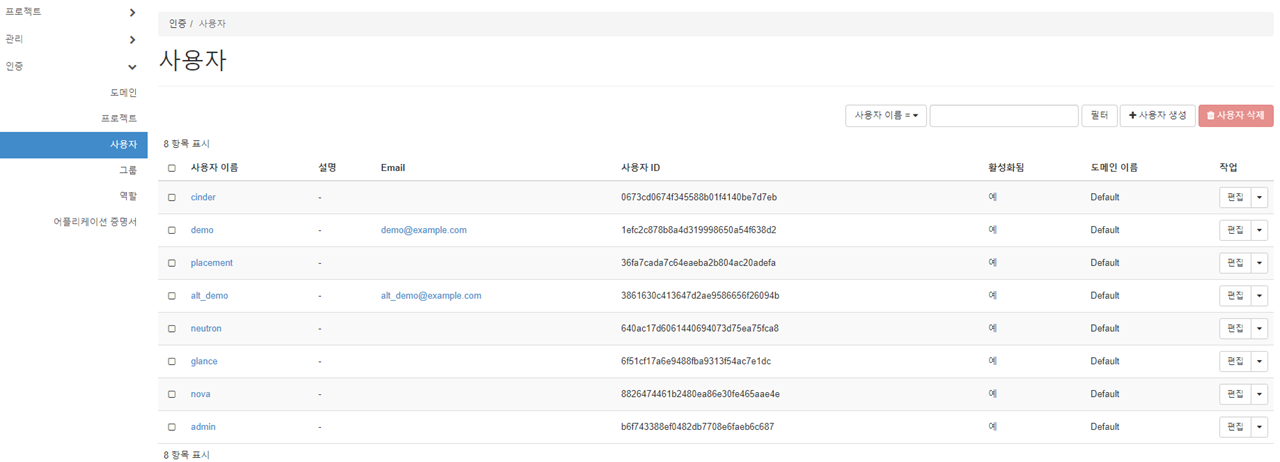Screen dimensions: 1280x462
Task: Collapse the 인증 sidebar section chevron
Action: click(x=133, y=67)
